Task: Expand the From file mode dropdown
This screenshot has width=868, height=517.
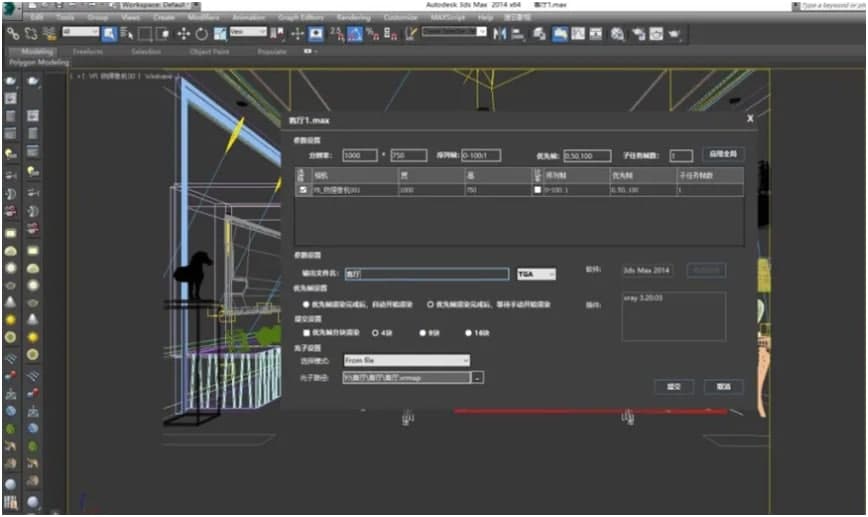Action: coord(406,360)
